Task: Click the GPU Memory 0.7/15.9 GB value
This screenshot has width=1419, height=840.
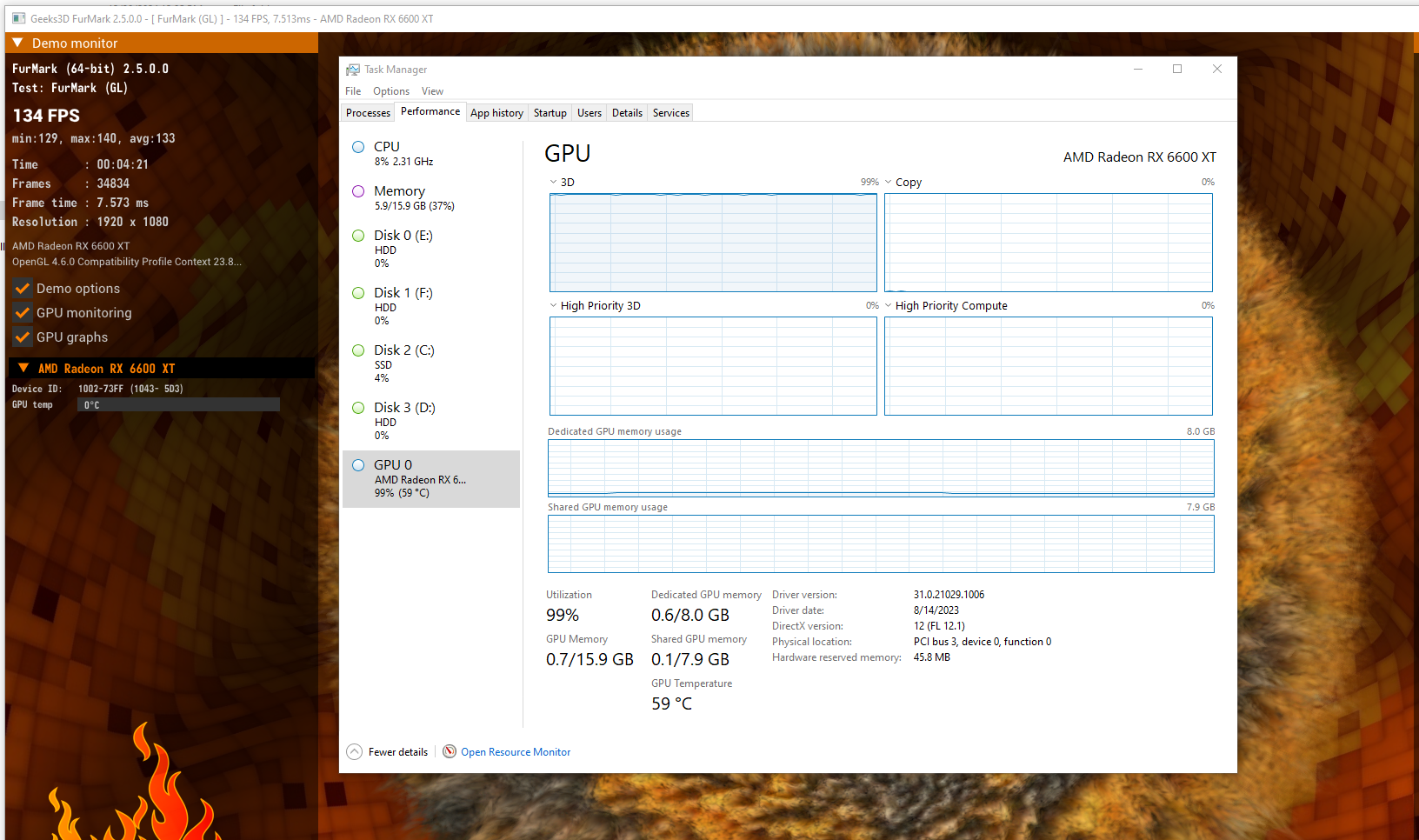Action: 590,659
